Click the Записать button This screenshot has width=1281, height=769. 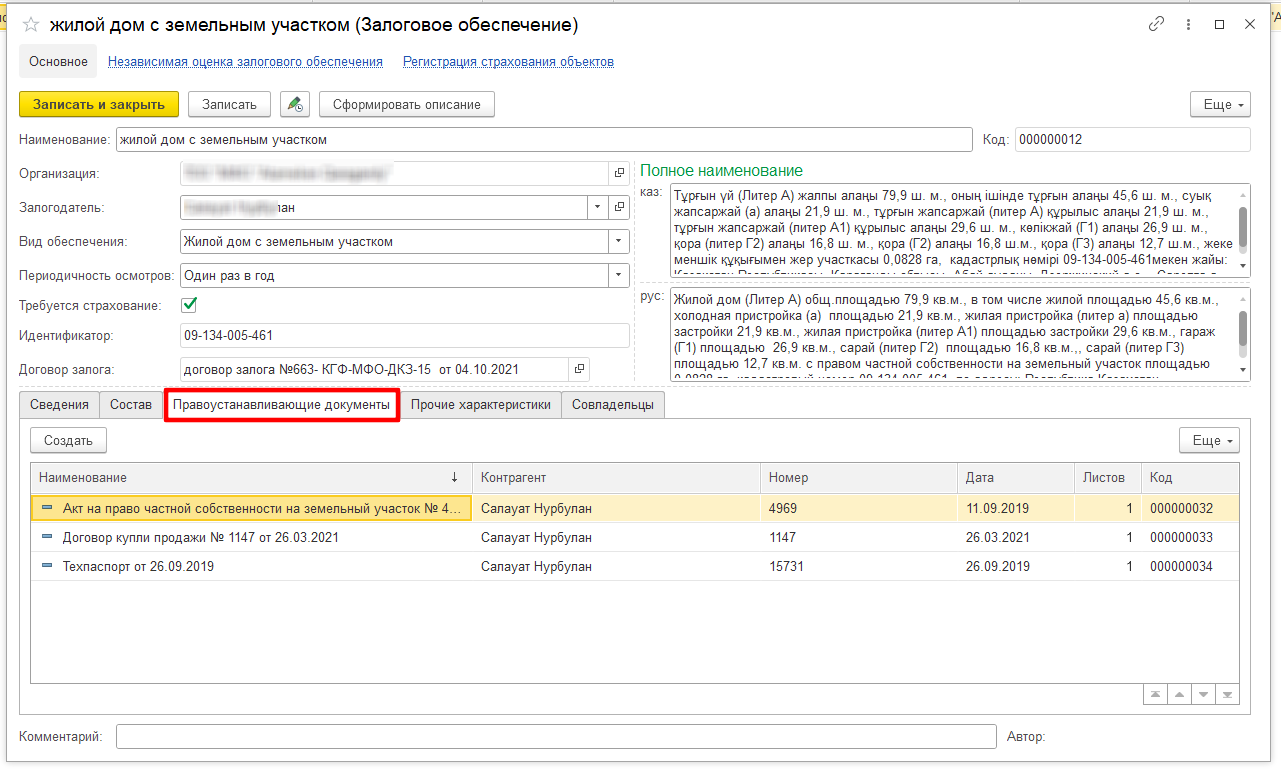(x=229, y=104)
